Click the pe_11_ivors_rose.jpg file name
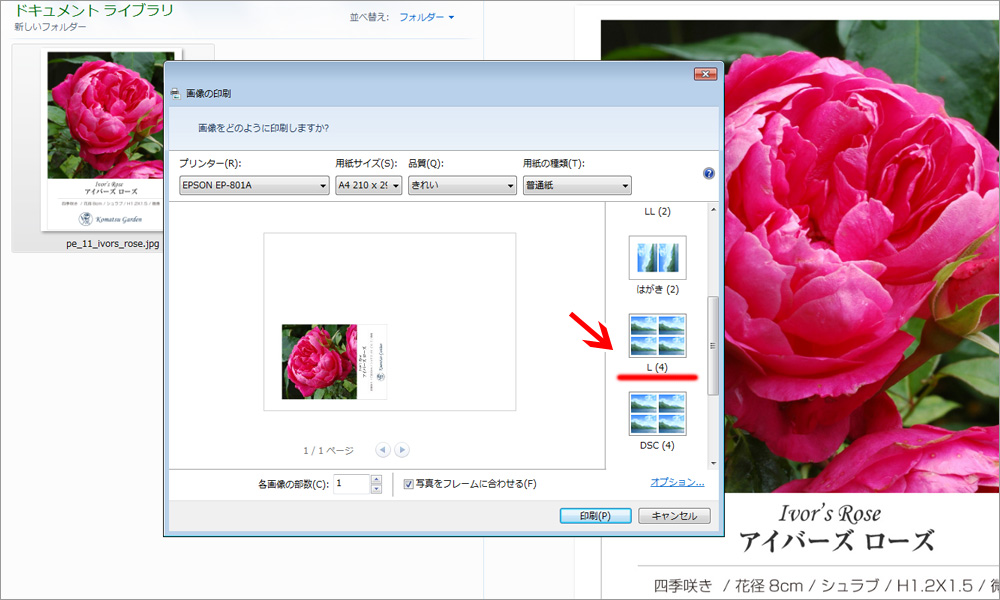 click(x=113, y=244)
